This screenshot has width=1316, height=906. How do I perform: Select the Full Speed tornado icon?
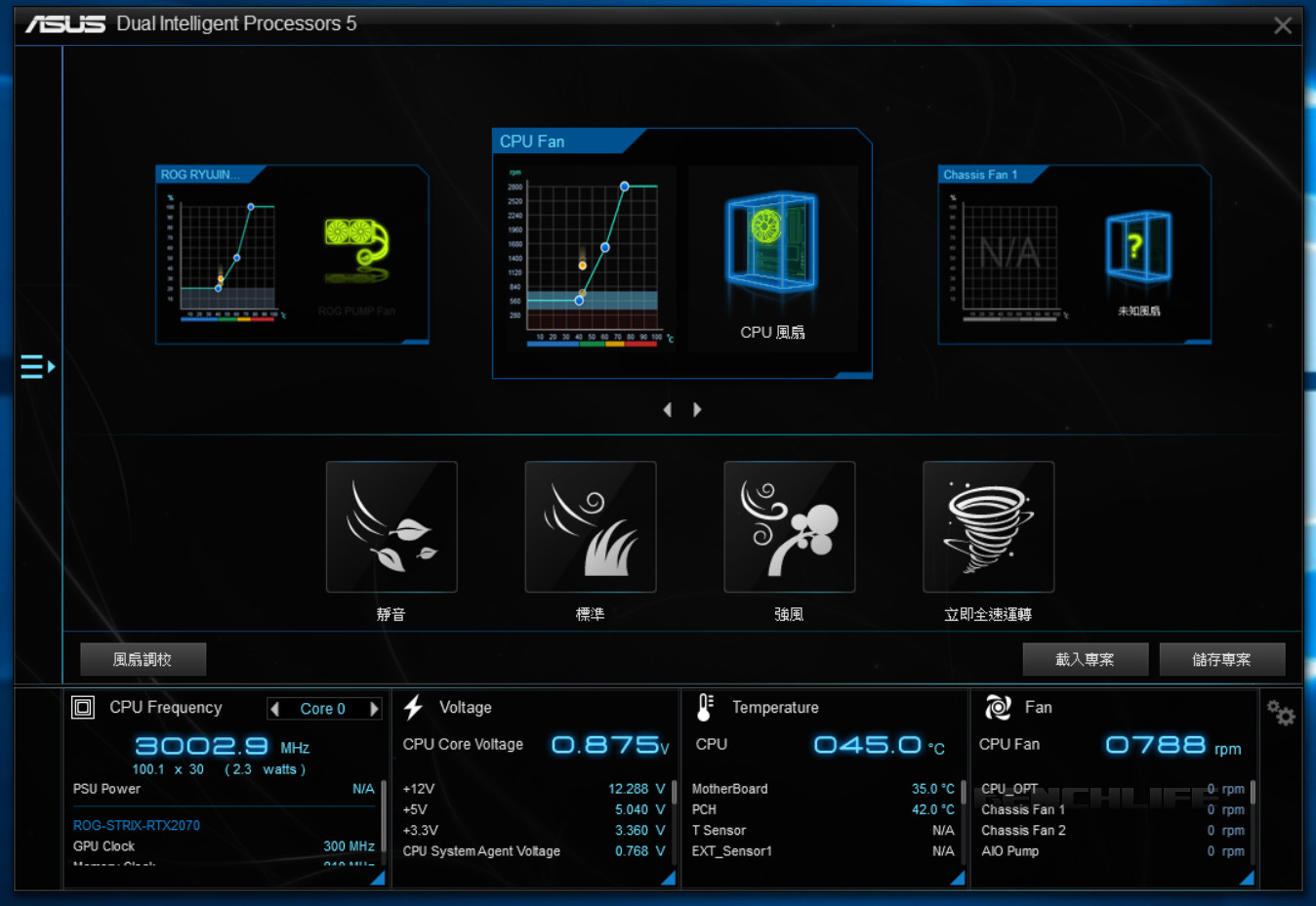989,527
